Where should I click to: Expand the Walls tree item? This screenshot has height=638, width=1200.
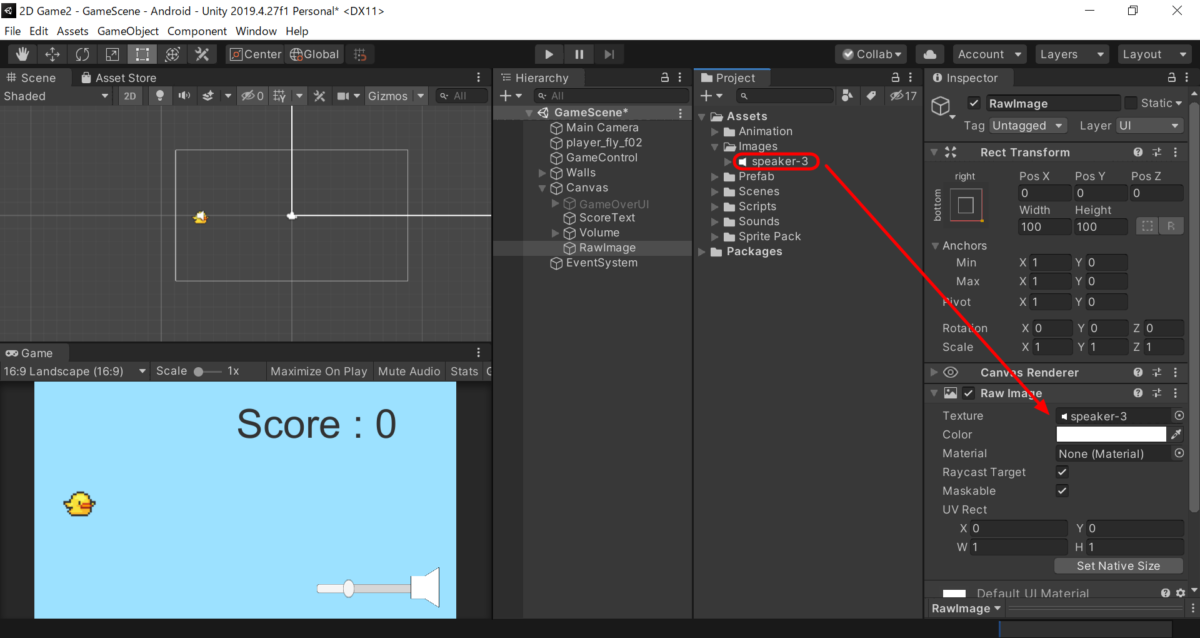pos(543,173)
